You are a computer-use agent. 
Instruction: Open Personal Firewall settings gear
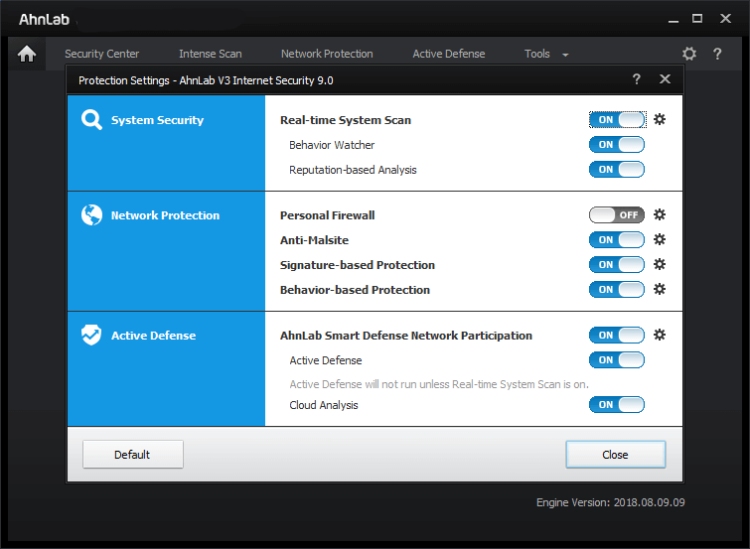click(660, 215)
